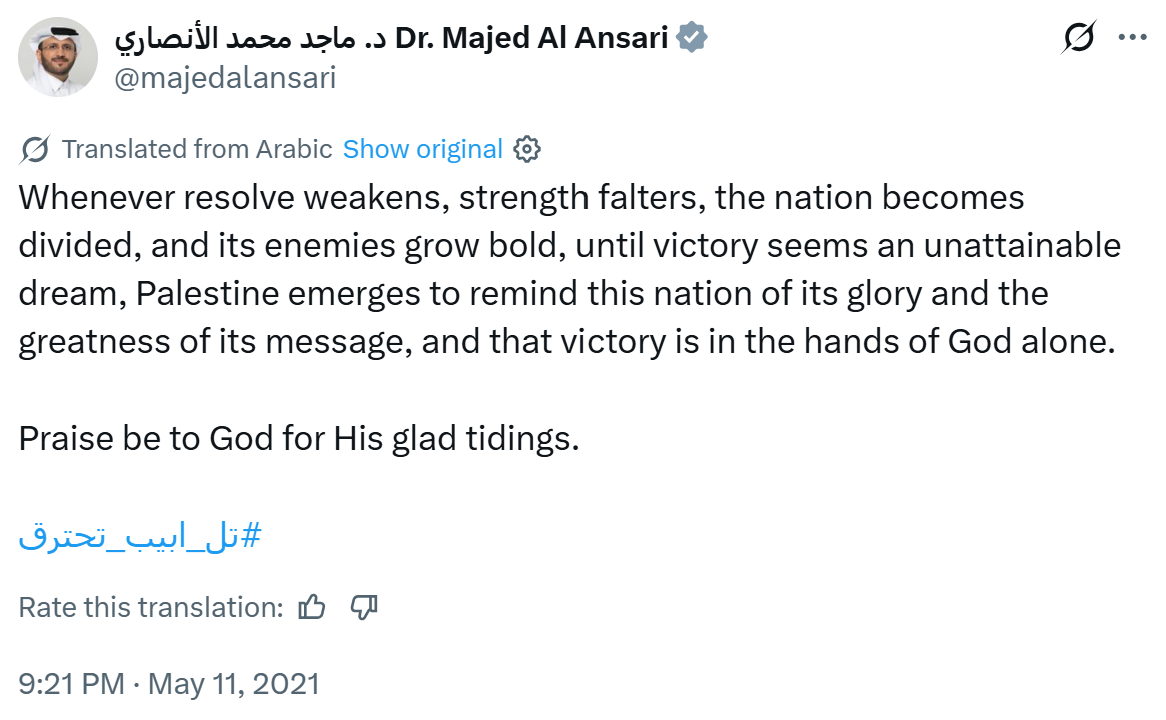Open Dr. Majed Al Ansari's profile picture
Image resolution: width=1166 pixels, height=720 pixels.
58,57
